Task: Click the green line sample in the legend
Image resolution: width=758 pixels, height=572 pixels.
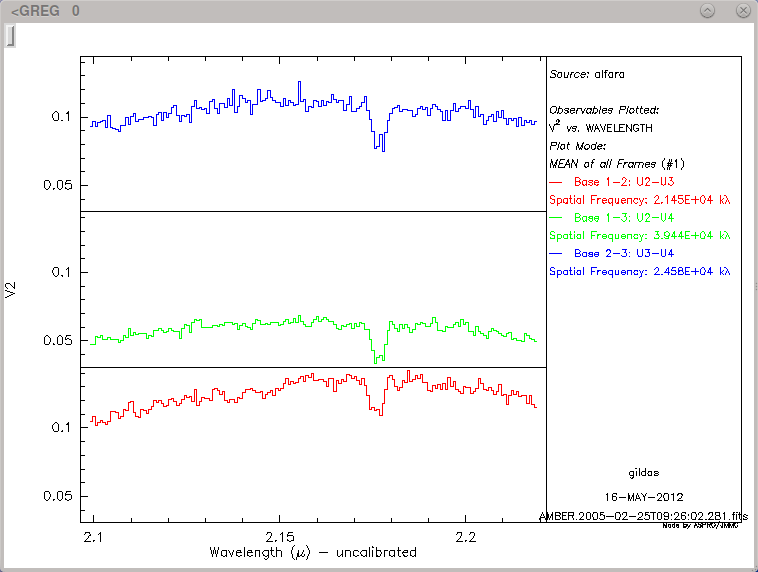Action: (555, 218)
